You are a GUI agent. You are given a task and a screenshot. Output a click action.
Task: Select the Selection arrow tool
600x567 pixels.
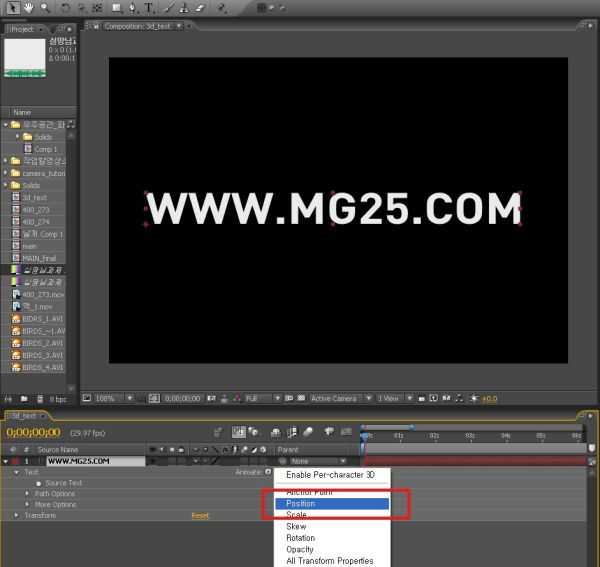click(x=13, y=8)
